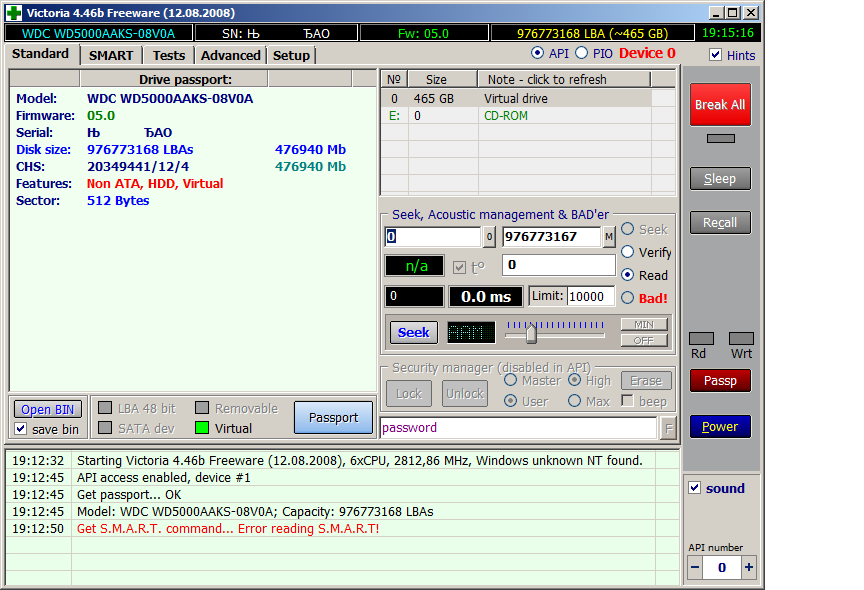The image size is (864, 590).
Task: Switch to the SMART tab
Action: click(x=111, y=56)
